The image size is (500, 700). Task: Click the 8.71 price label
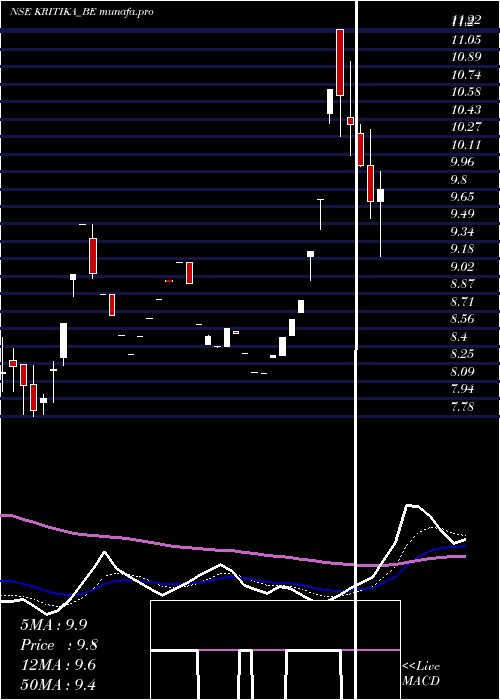pyautogui.click(x=463, y=301)
